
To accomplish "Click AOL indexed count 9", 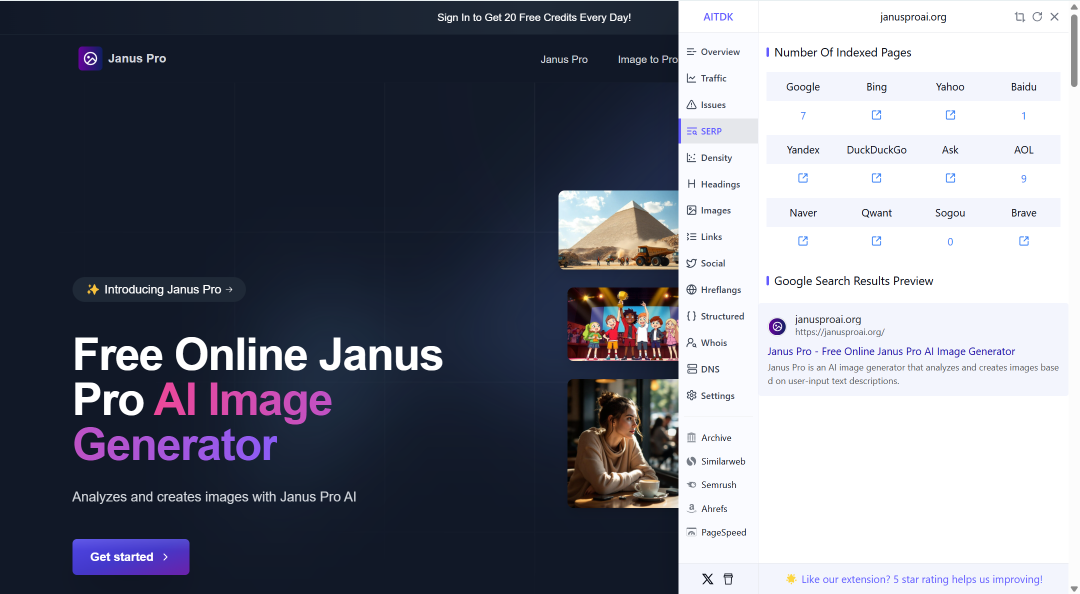I will pos(1024,178).
